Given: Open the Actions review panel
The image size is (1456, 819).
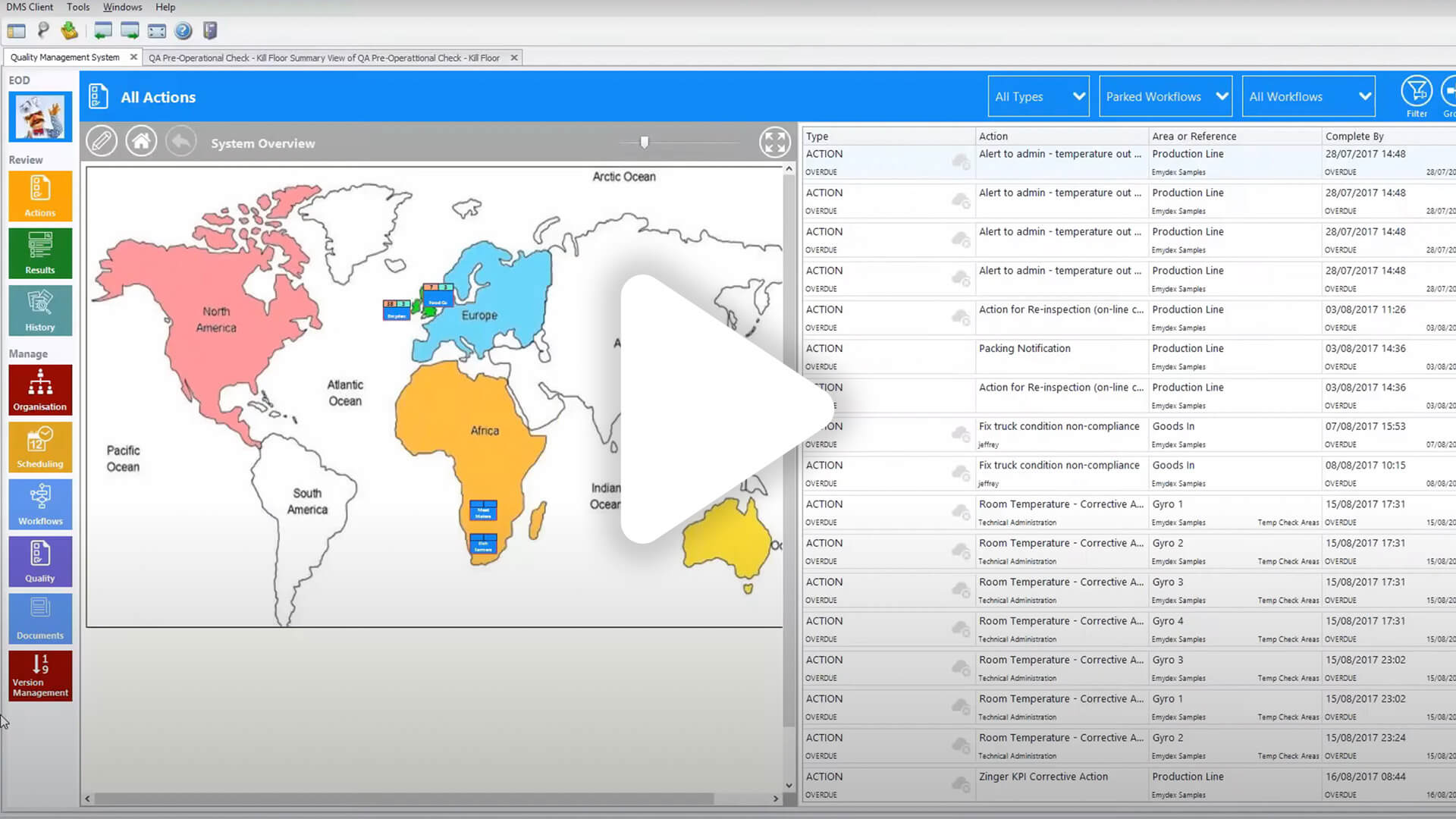Looking at the screenshot, I should click(x=40, y=196).
